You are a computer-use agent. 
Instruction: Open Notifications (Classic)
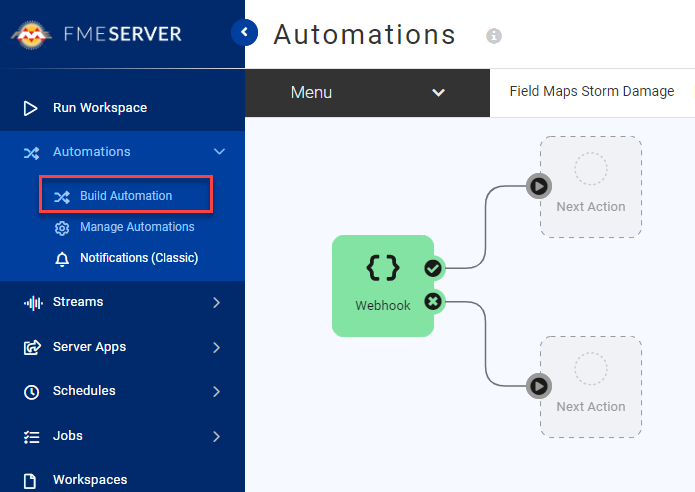[139, 258]
